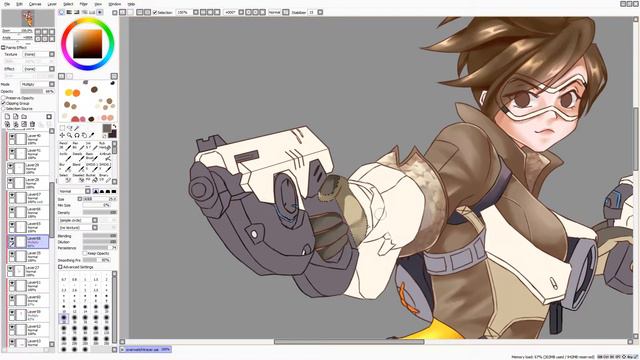Open the layer Mode Multiply dropdown
Image resolution: width=640 pixels, height=360 pixels.
pyautogui.click(x=38, y=84)
